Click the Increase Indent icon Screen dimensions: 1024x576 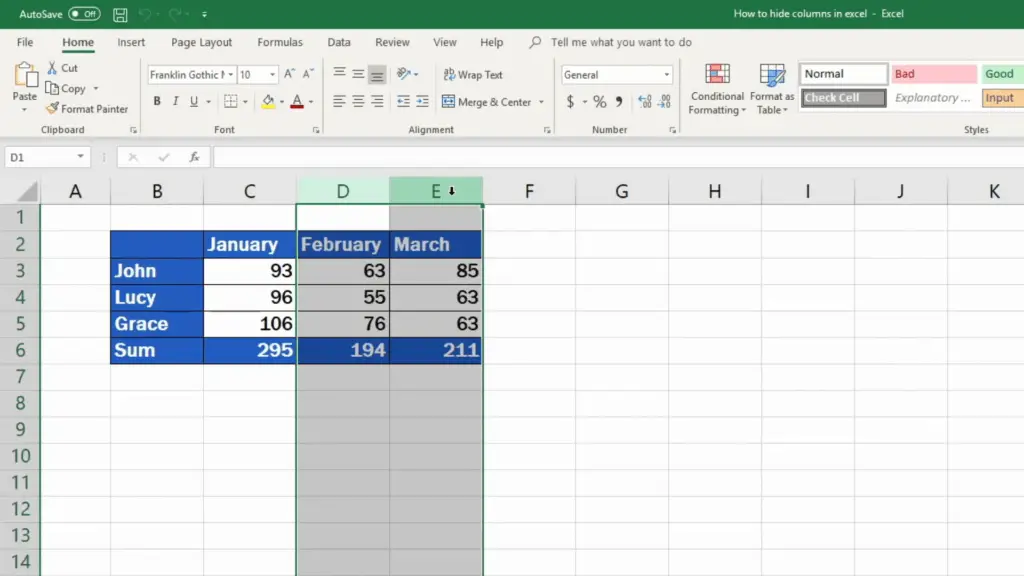tap(422, 102)
